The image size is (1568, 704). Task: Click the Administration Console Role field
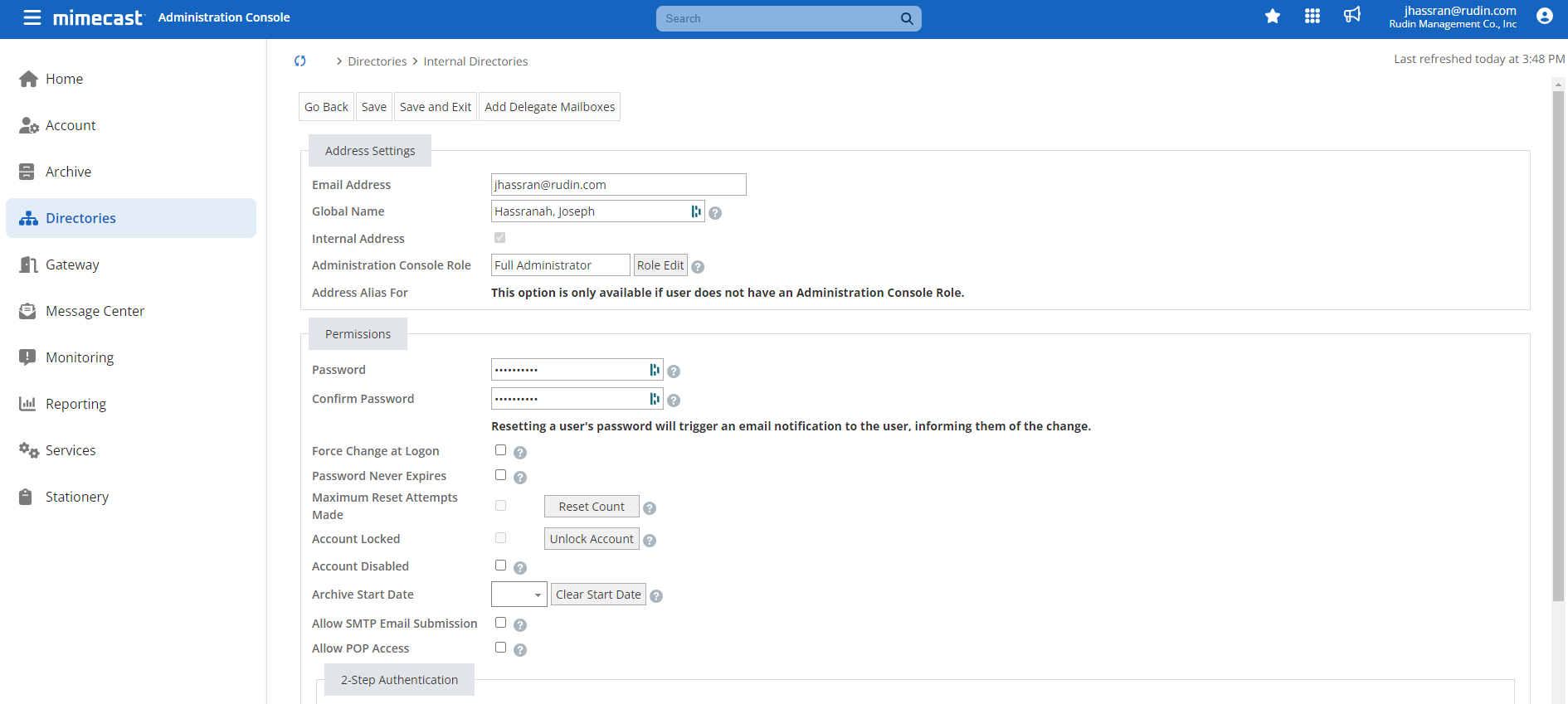tap(561, 265)
